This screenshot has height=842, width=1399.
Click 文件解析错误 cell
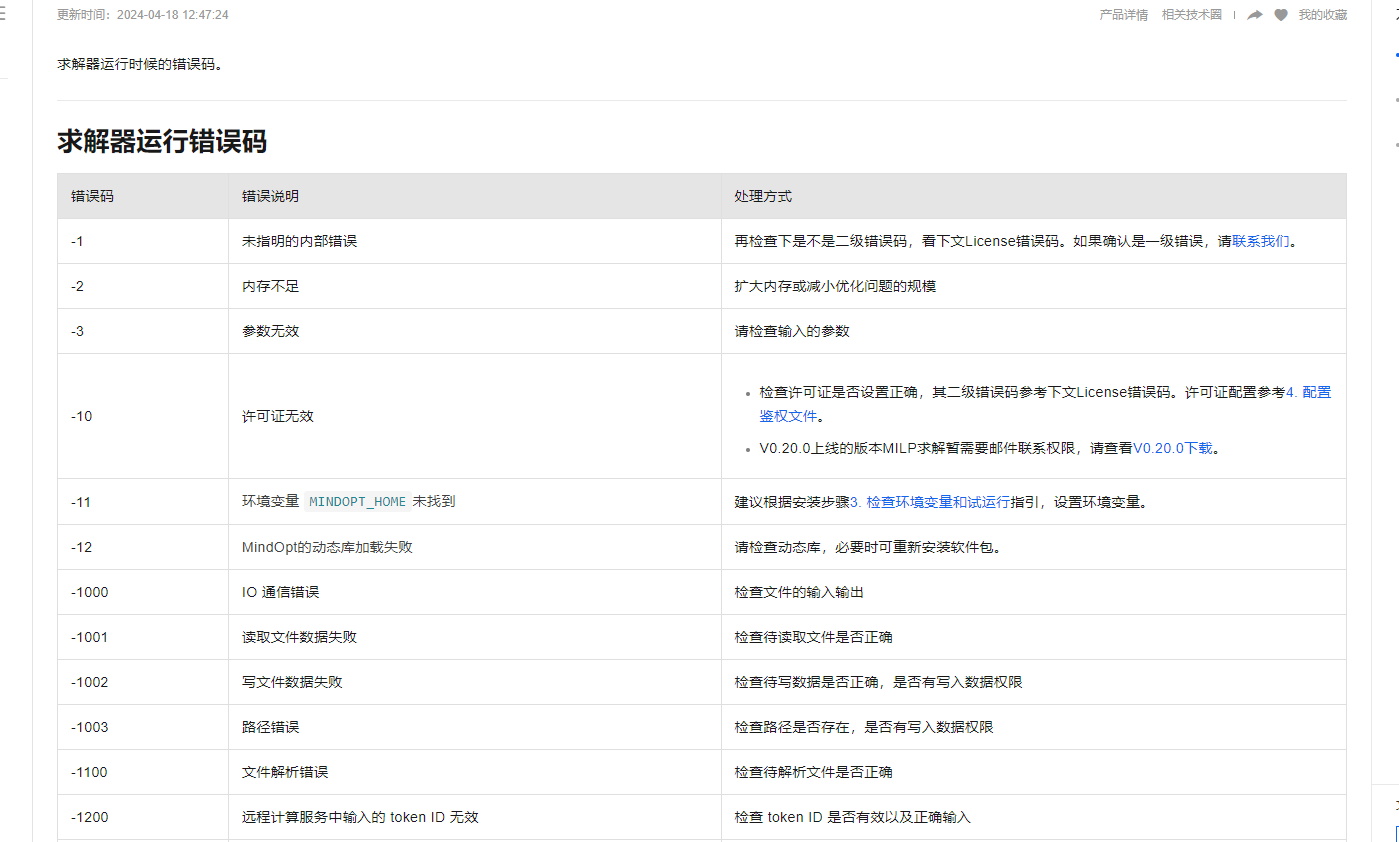[x=475, y=772]
